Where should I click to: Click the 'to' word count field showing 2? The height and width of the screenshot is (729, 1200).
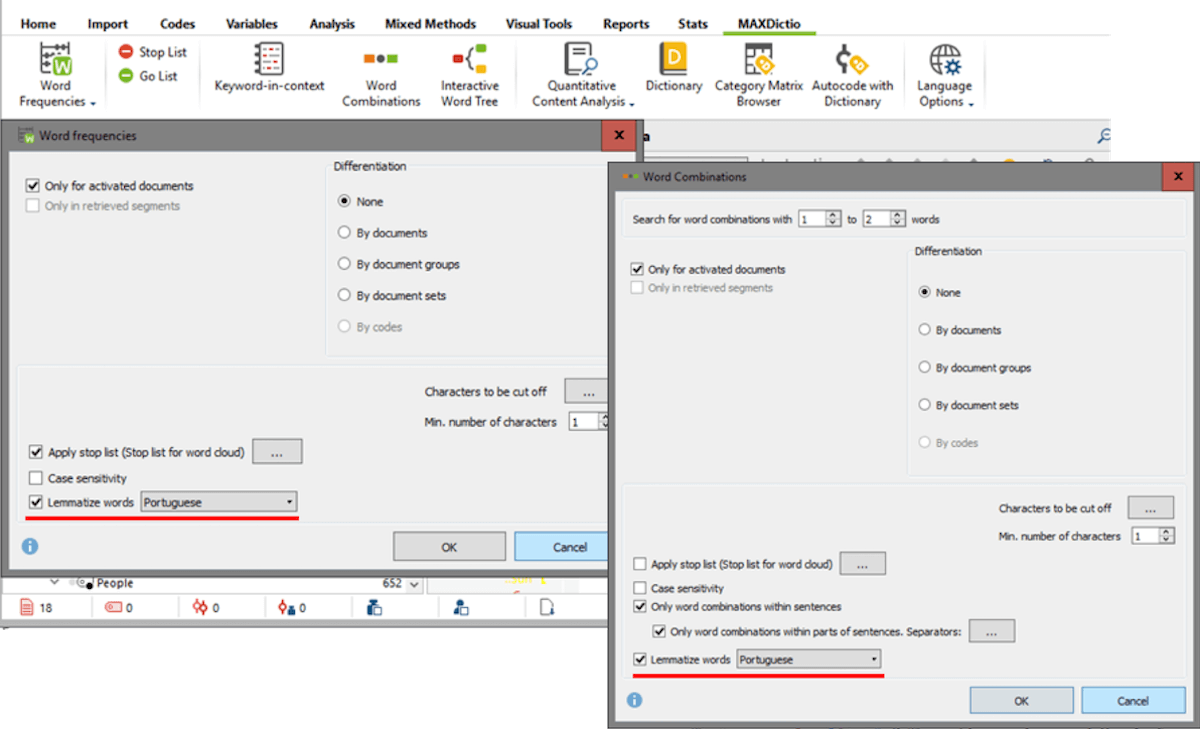click(x=884, y=219)
